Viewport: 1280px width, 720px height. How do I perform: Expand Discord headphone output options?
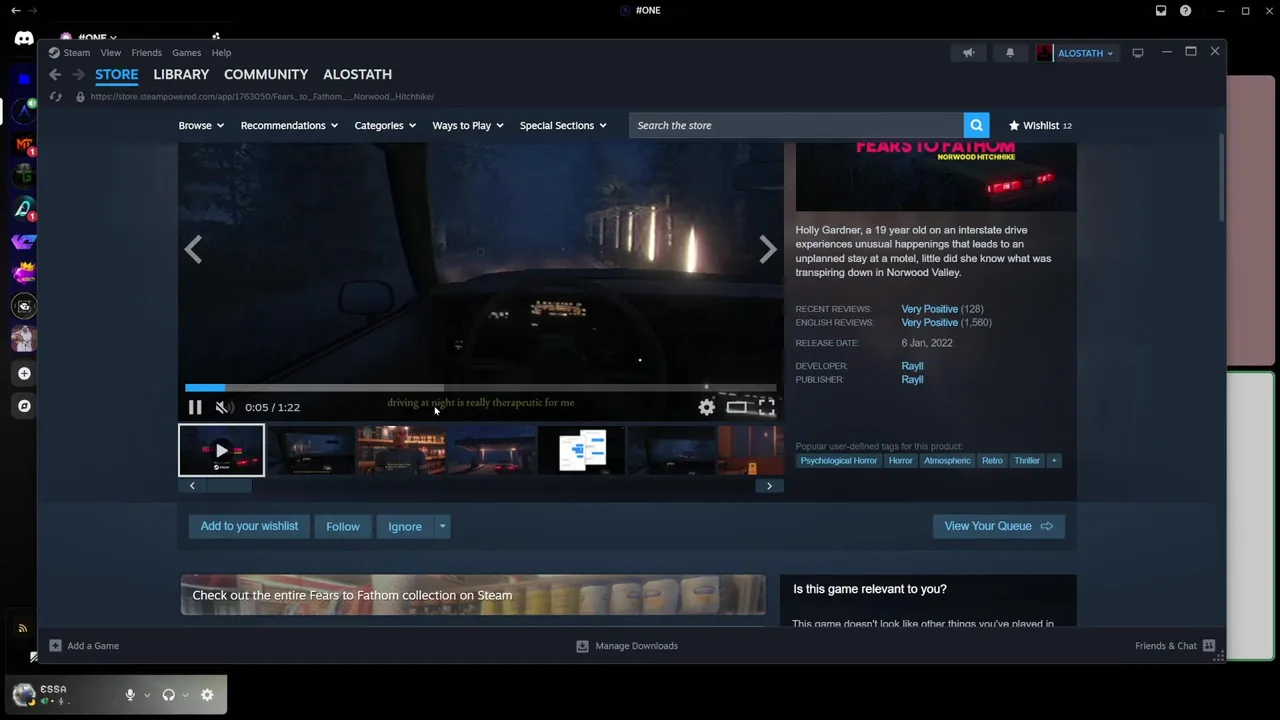[186, 695]
